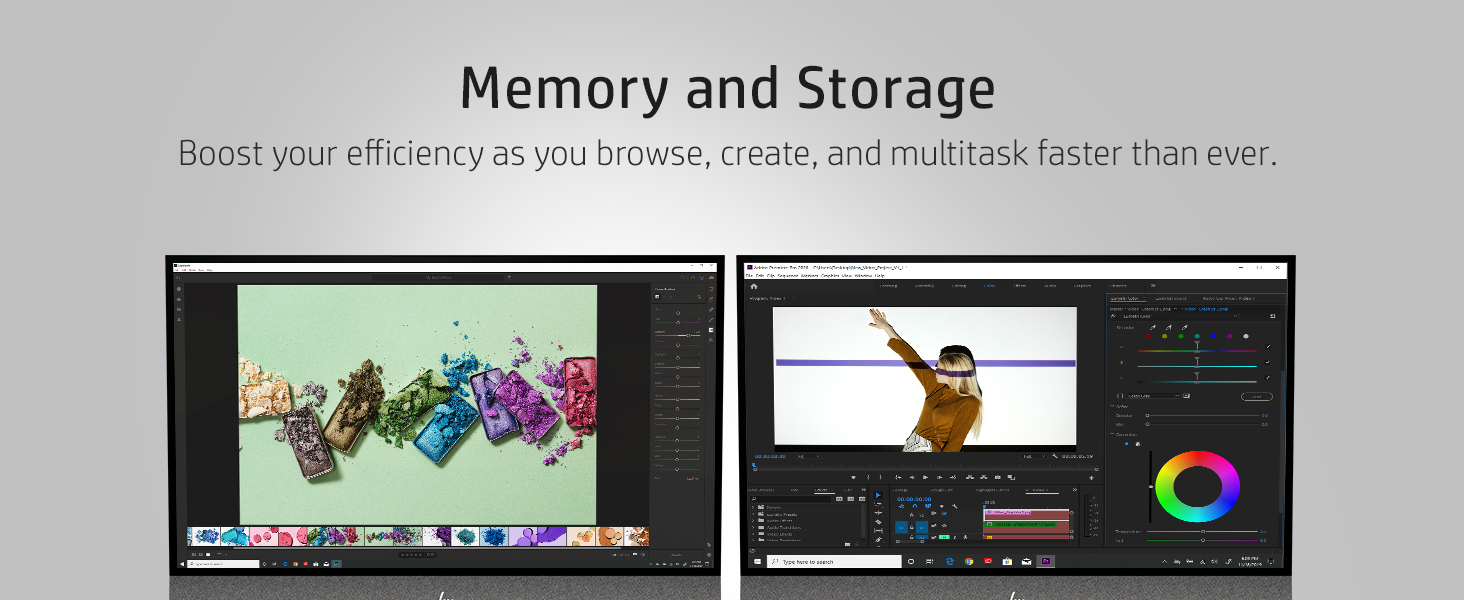Choose the add-color eyedropper with plus sign

(1169, 327)
